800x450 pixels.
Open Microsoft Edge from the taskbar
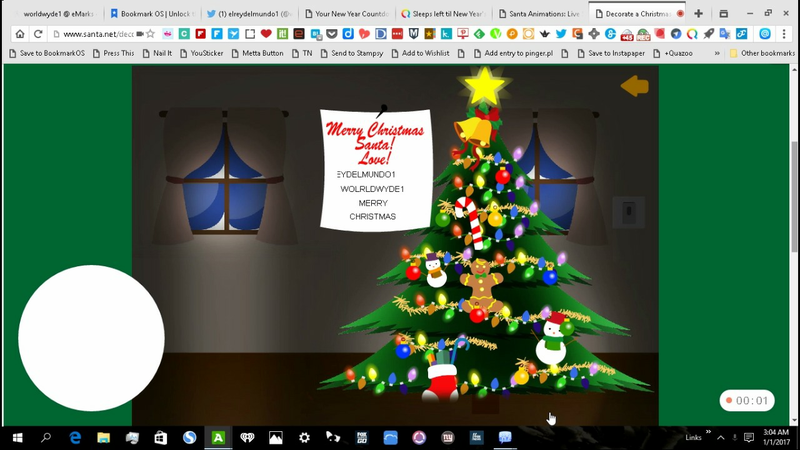coord(75,438)
